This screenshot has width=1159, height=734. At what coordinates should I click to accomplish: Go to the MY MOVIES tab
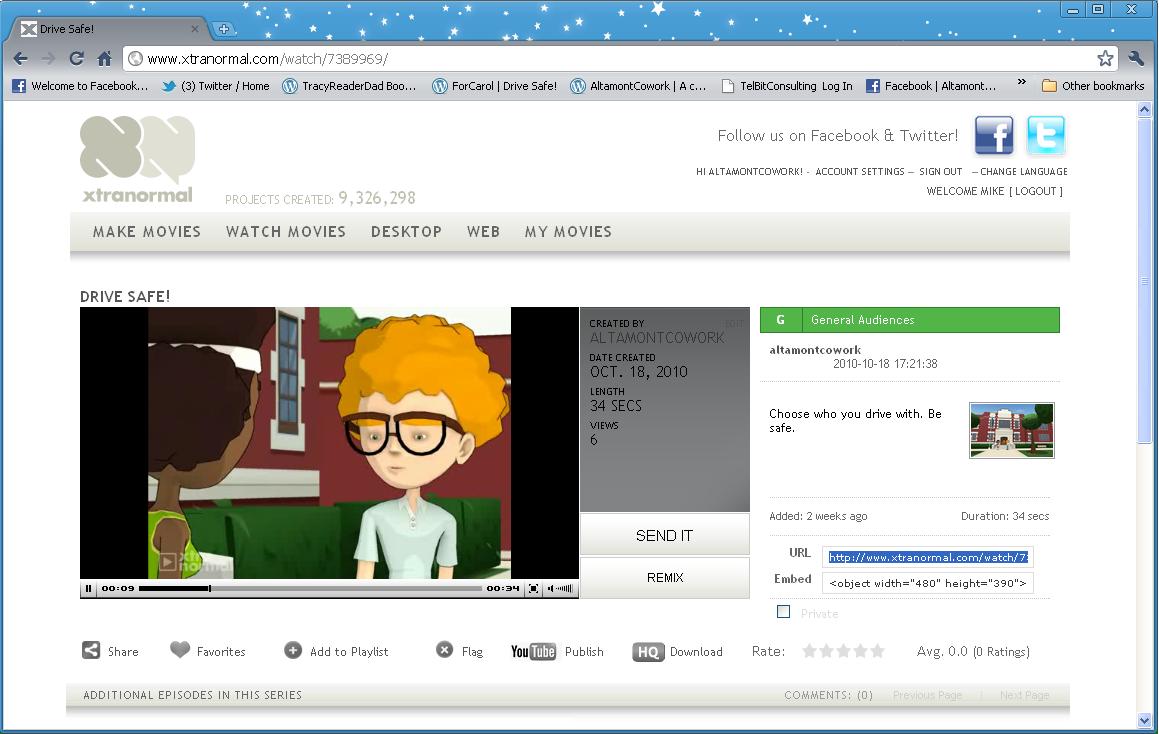pos(568,231)
